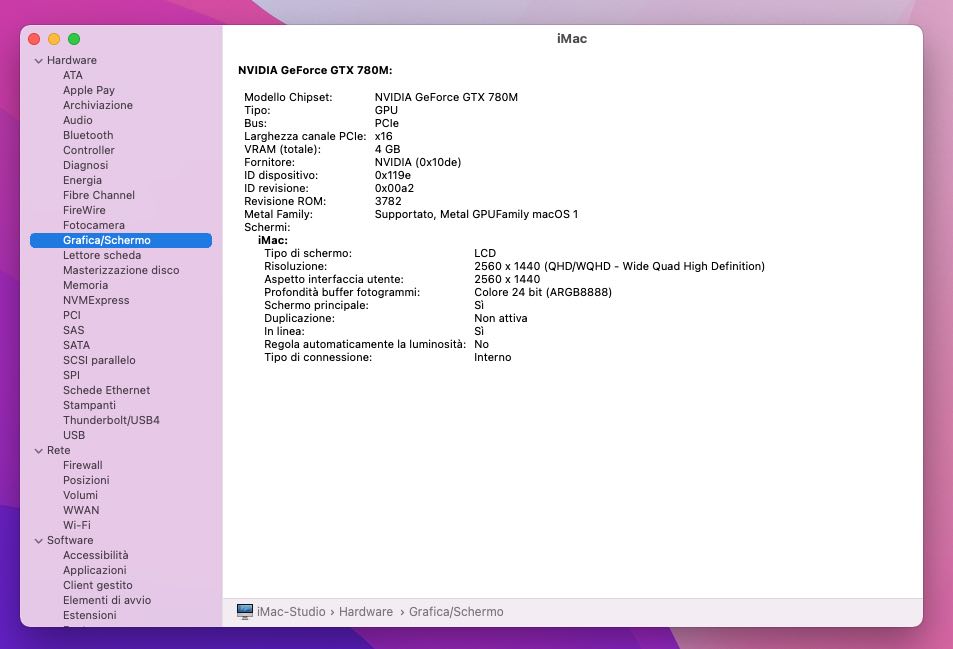This screenshot has width=953, height=649.
Task: Click the Hardware category label
Action: 72,60
